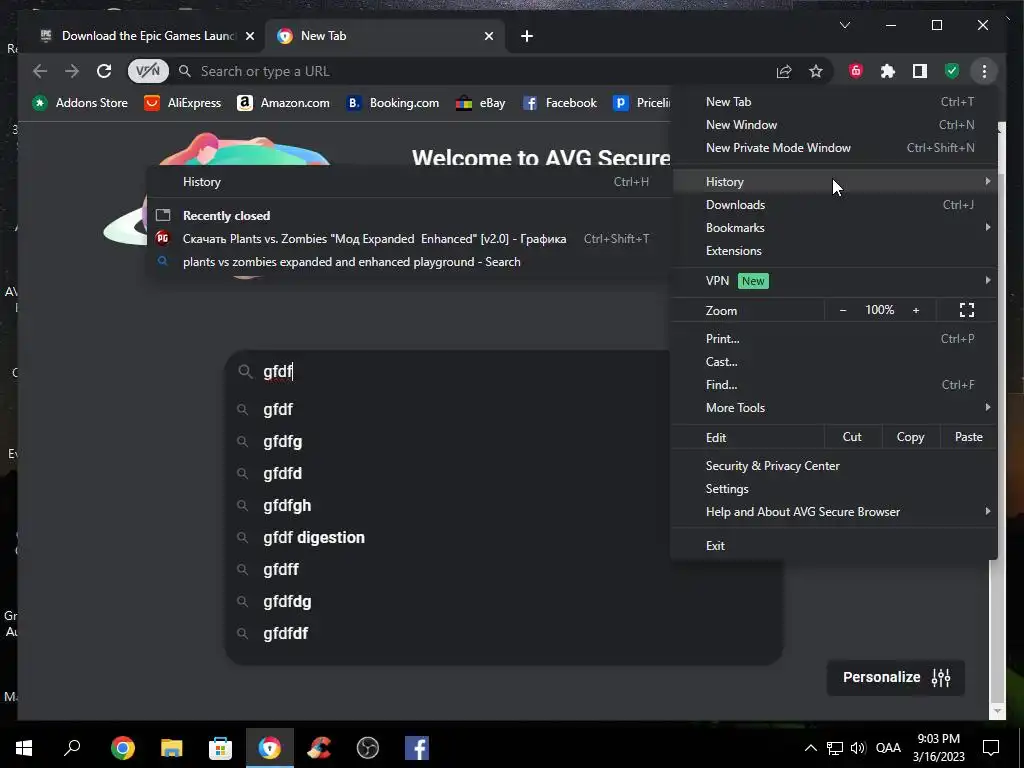Select New Tab menu entry
The width and height of the screenshot is (1024, 768).
834,102
